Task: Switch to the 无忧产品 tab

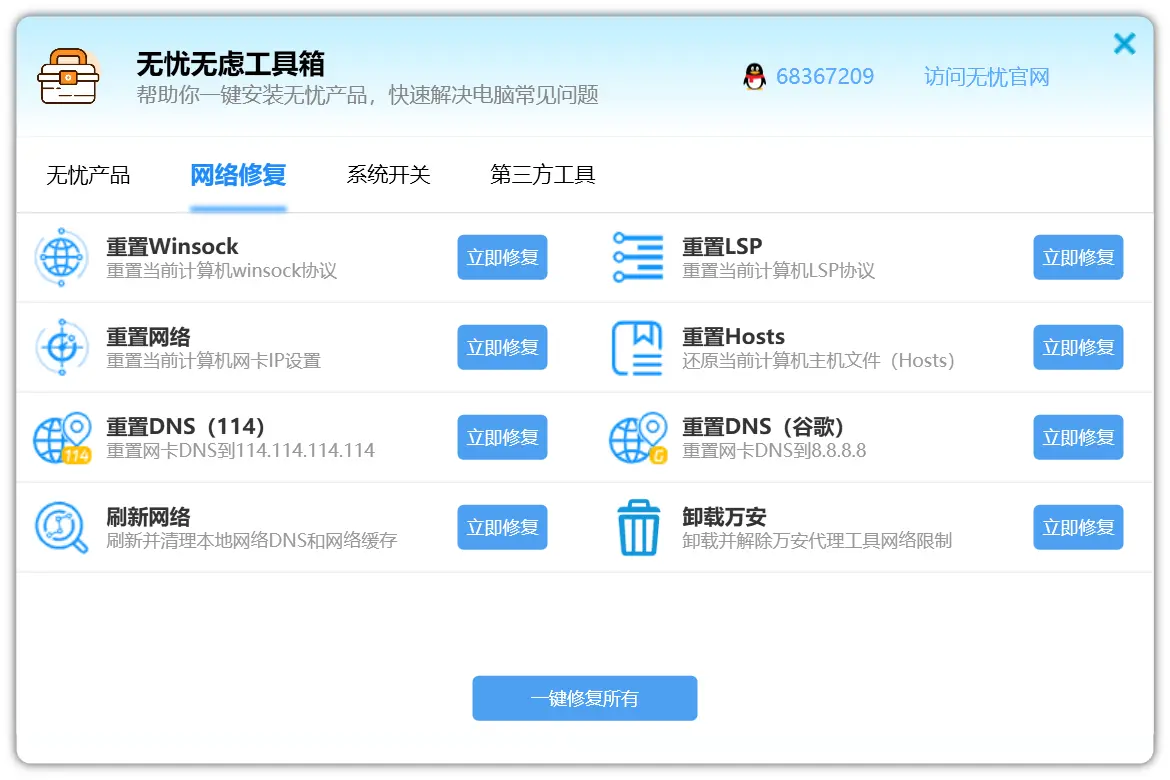Action: coord(88,175)
